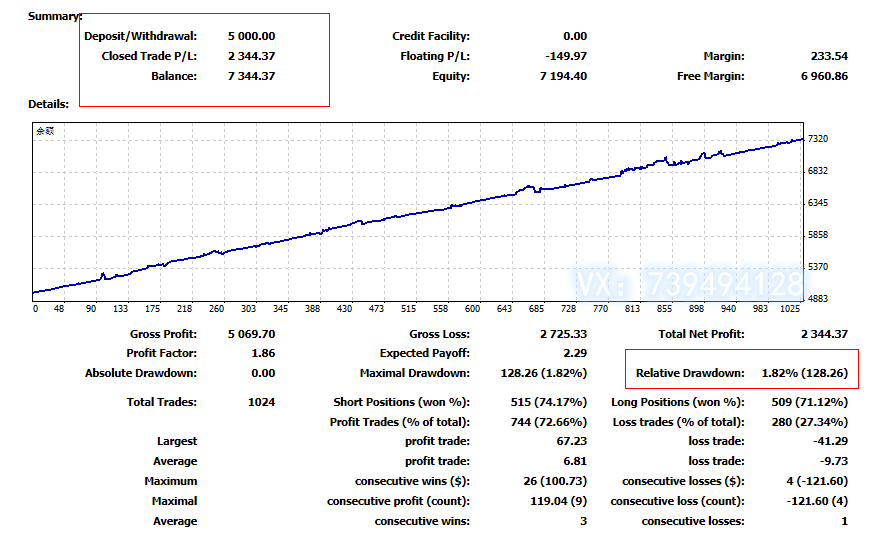Click the Summary heading
The height and width of the screenshot is (533, 886).
point(55,16)
